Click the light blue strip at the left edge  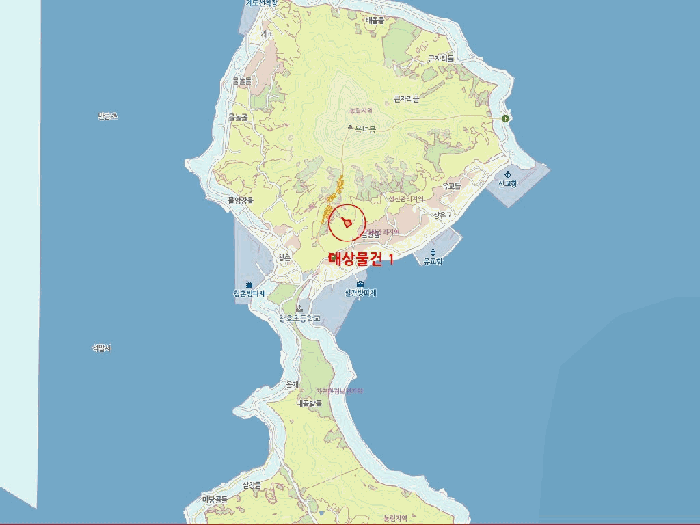pos(18,250)
